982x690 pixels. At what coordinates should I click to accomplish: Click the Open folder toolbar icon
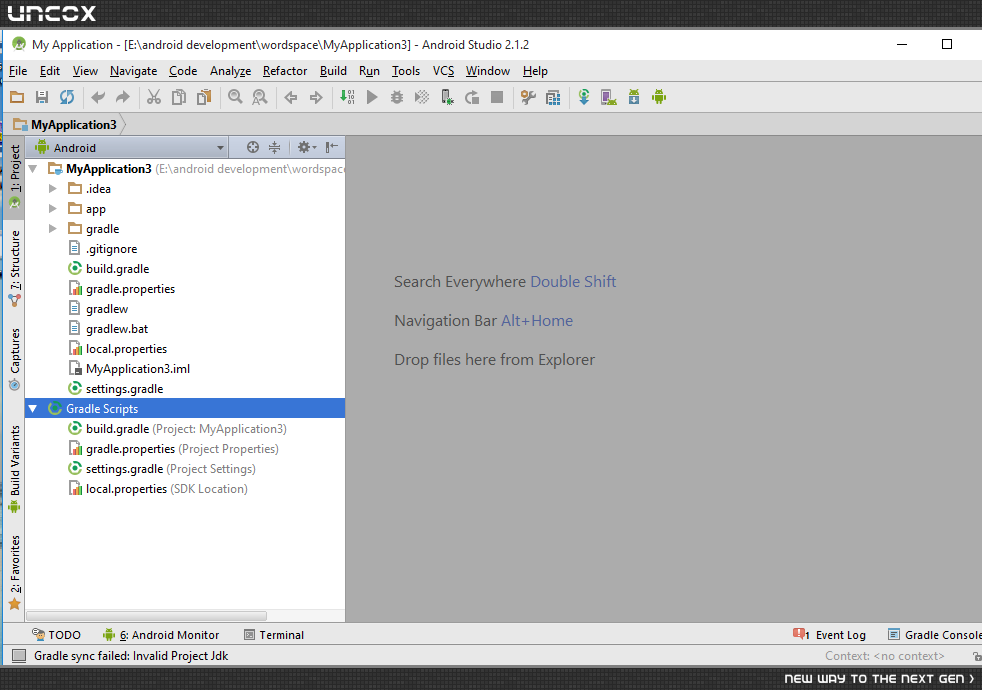point(17,97)
